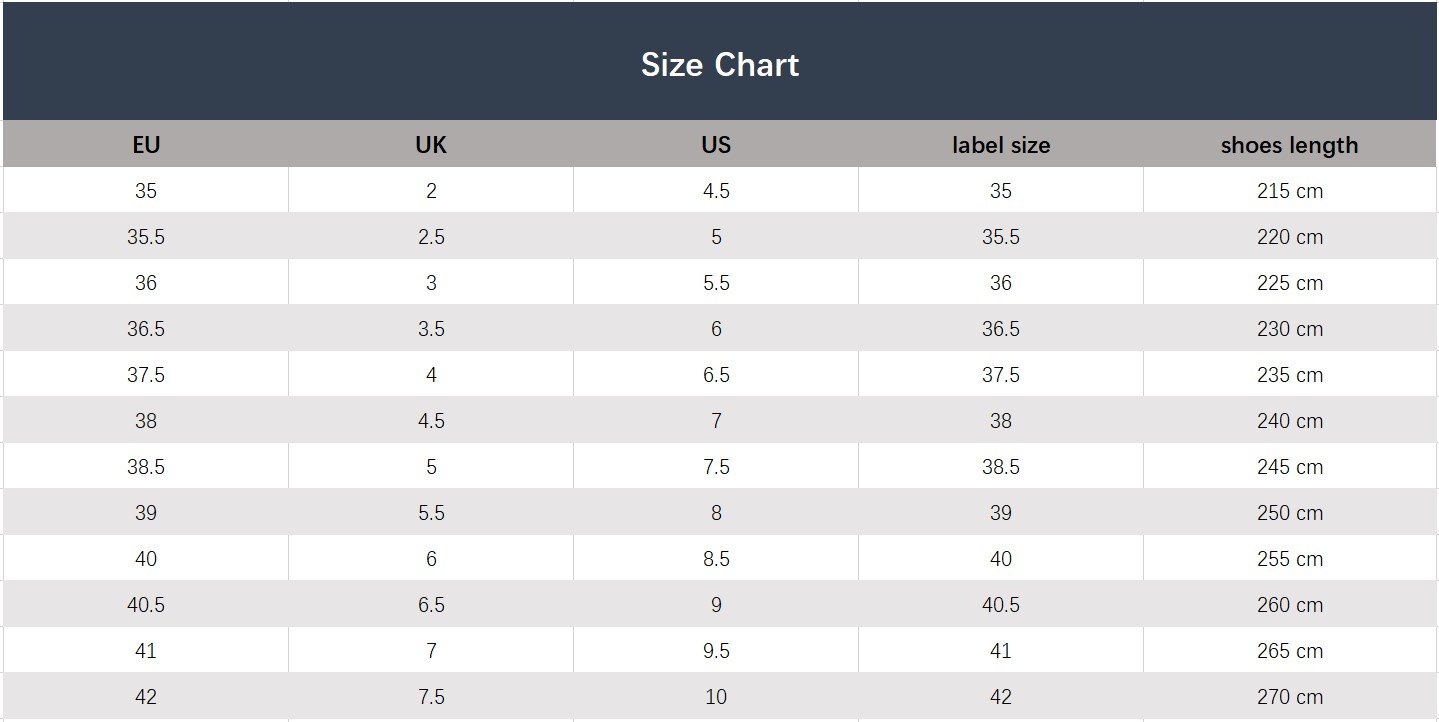
Task: Click the label size column header
Action: pyautogui.click(x=1001, y=144)
